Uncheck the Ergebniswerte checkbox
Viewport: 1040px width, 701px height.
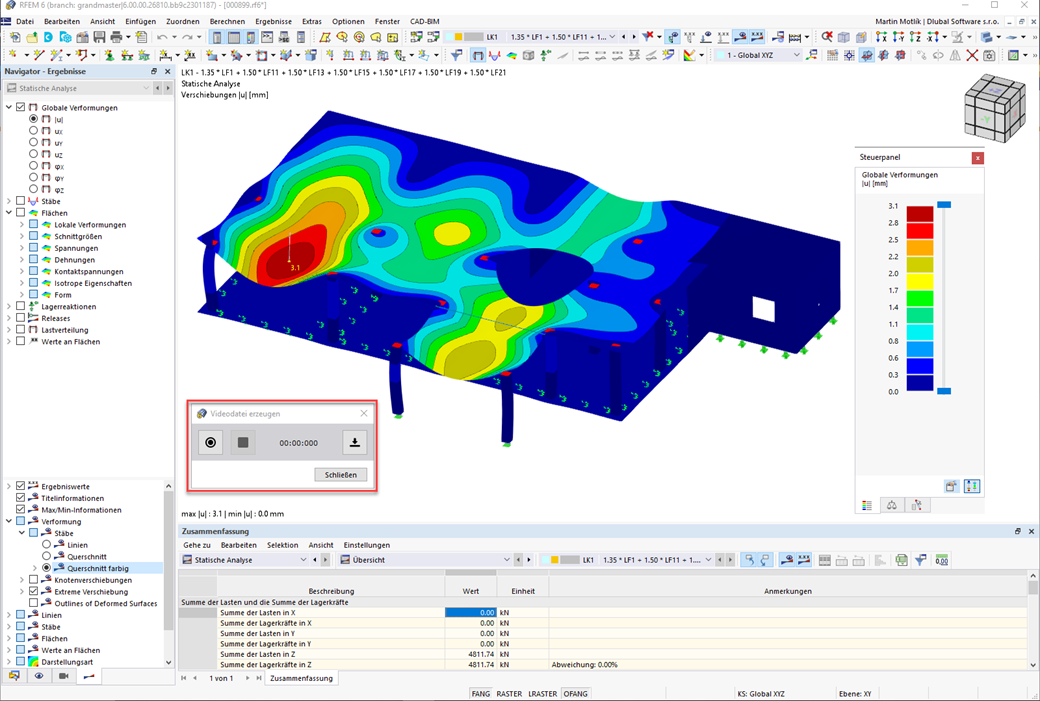pyautogui.click(x=21, y=486)
